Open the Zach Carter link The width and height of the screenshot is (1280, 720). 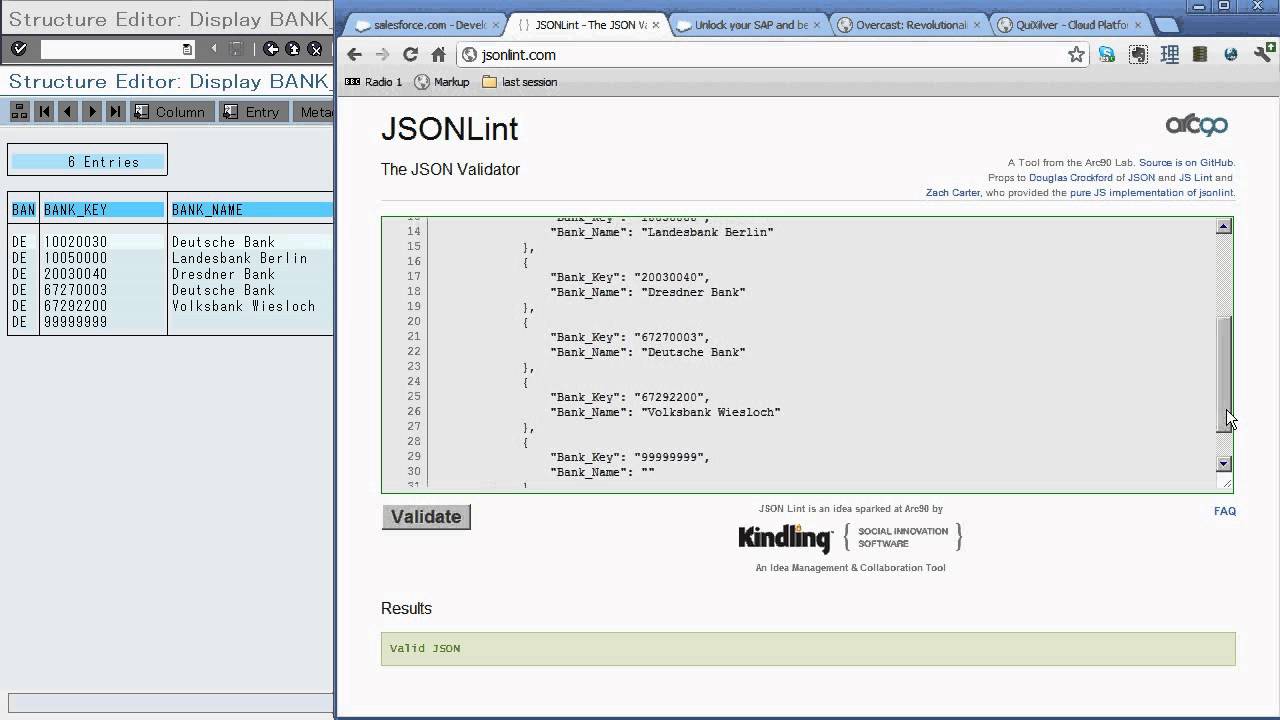tap(952, 192)
